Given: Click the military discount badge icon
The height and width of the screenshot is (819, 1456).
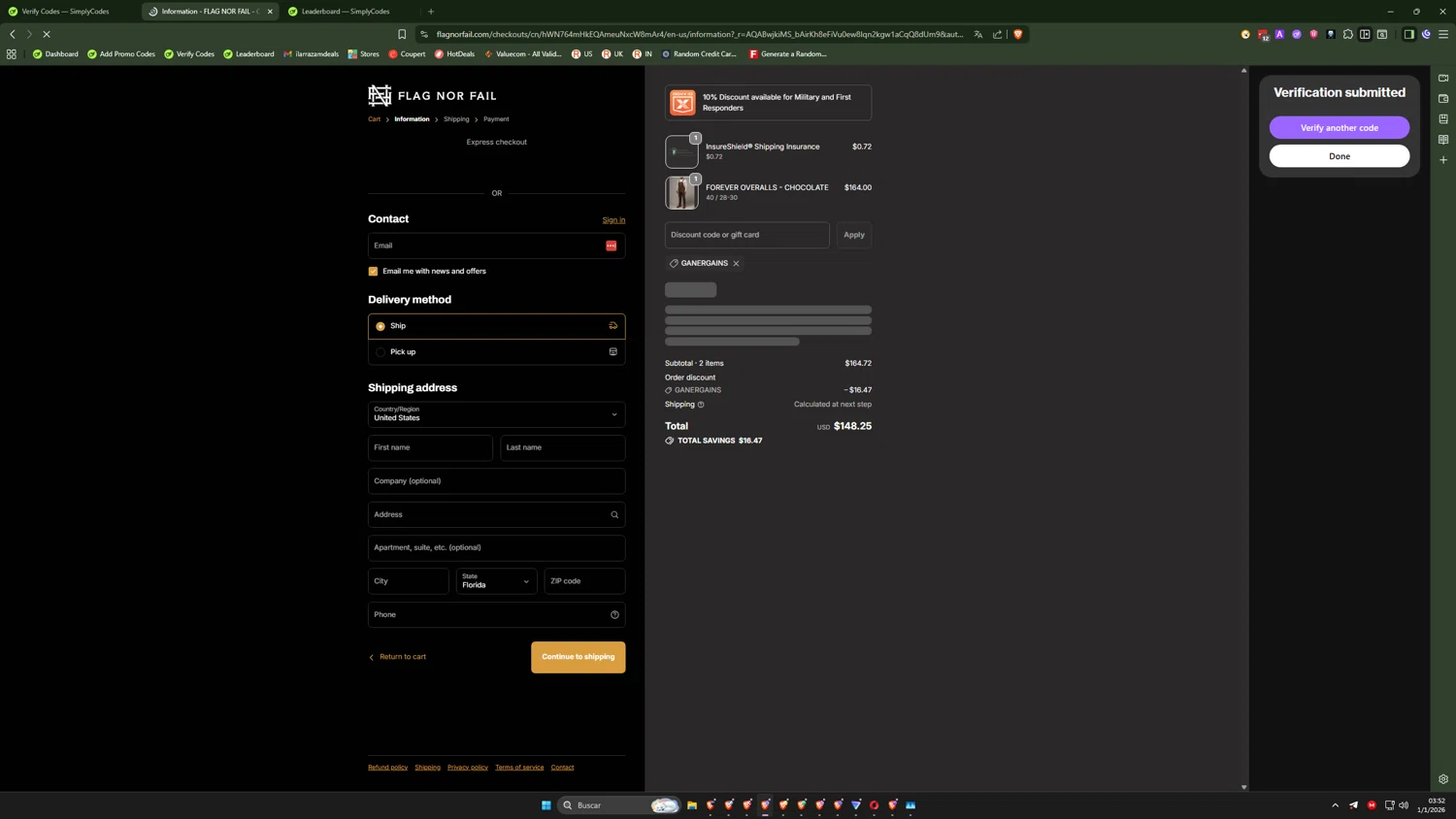Looking at the screenshot, I should 682,102.
